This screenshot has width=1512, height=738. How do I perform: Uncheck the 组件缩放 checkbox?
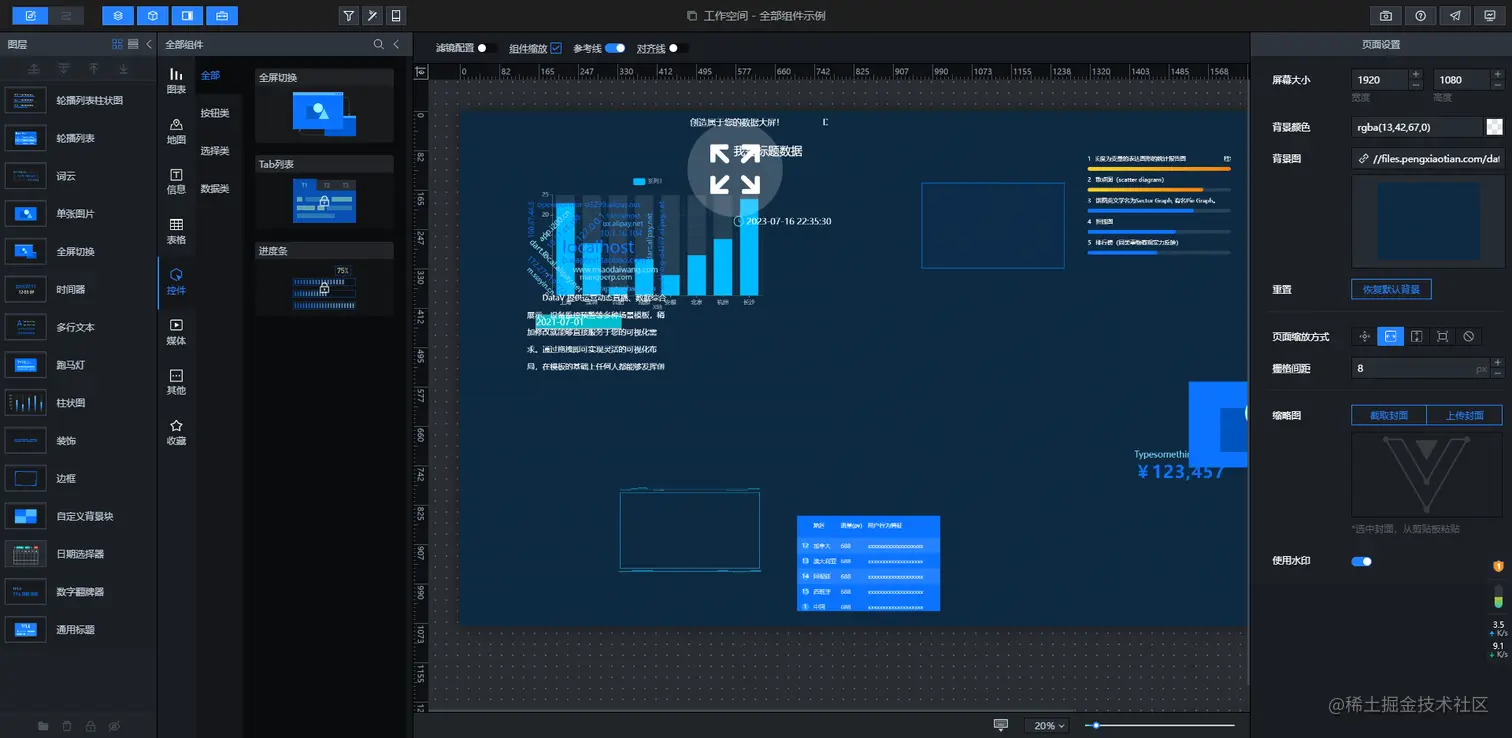coord(556,48)
